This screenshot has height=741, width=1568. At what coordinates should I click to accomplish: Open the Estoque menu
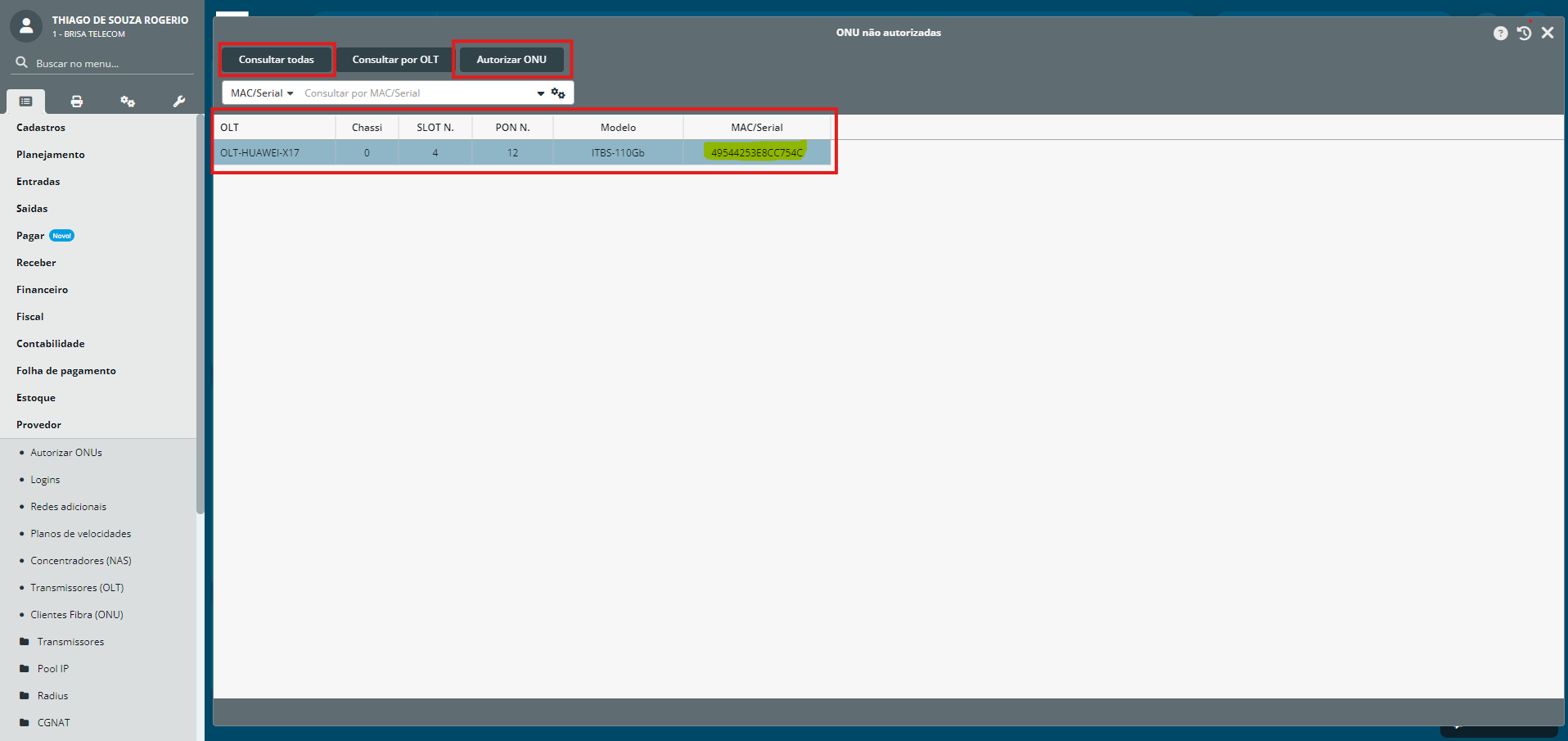[36, 398]
